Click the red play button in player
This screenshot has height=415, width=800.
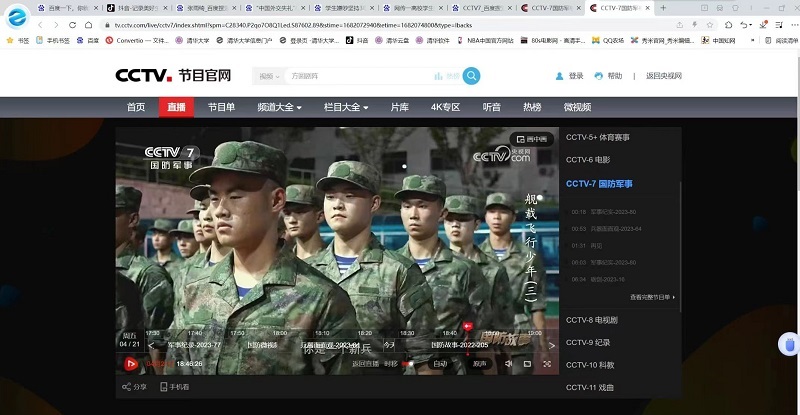(x=131, y=363)
